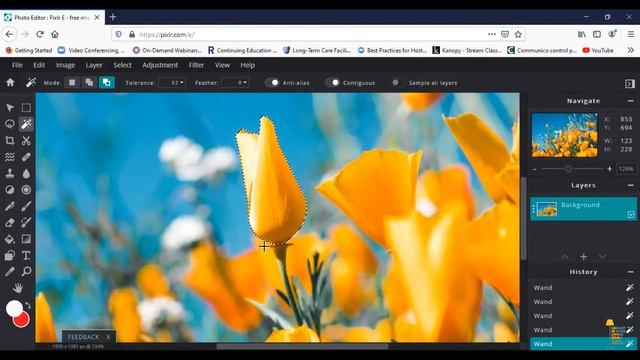Viewport: 640px width, 360px height.
Task: Show more bookmarks chevron
Action: [x=631, y=50]
